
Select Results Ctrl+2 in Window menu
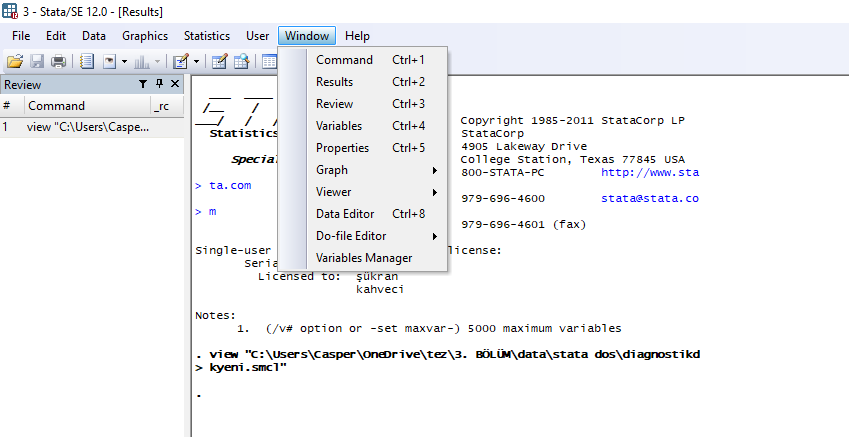coord(363,82)
